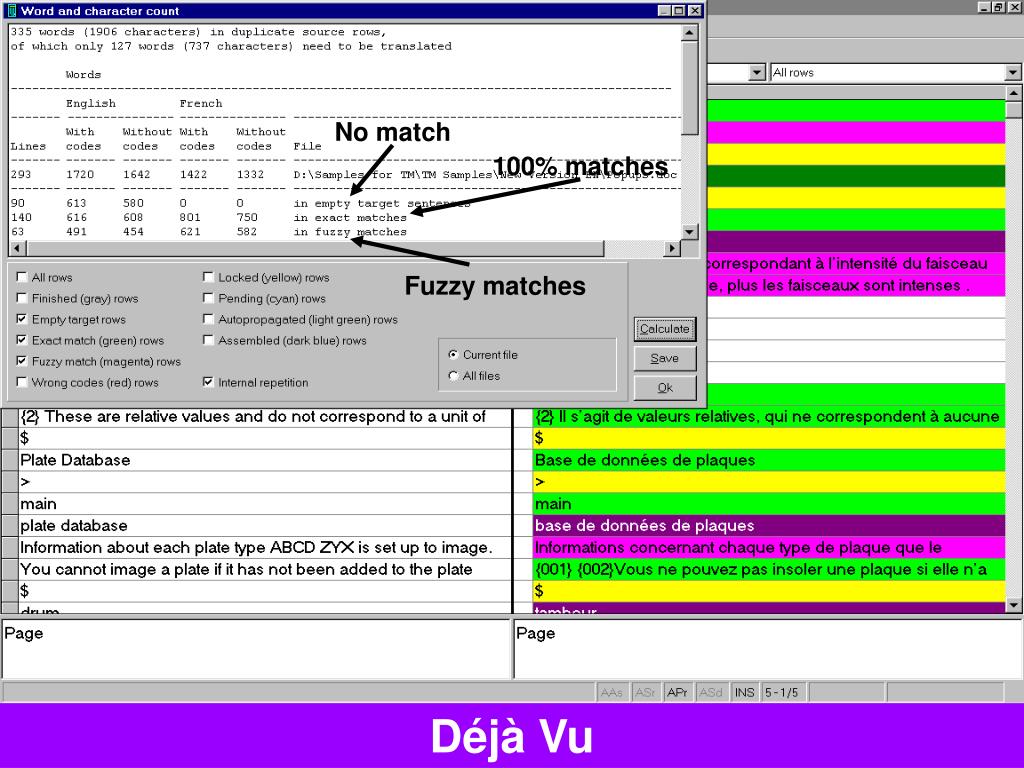Click the down arrow of the translation grid scrollbar

[1014, 605]
